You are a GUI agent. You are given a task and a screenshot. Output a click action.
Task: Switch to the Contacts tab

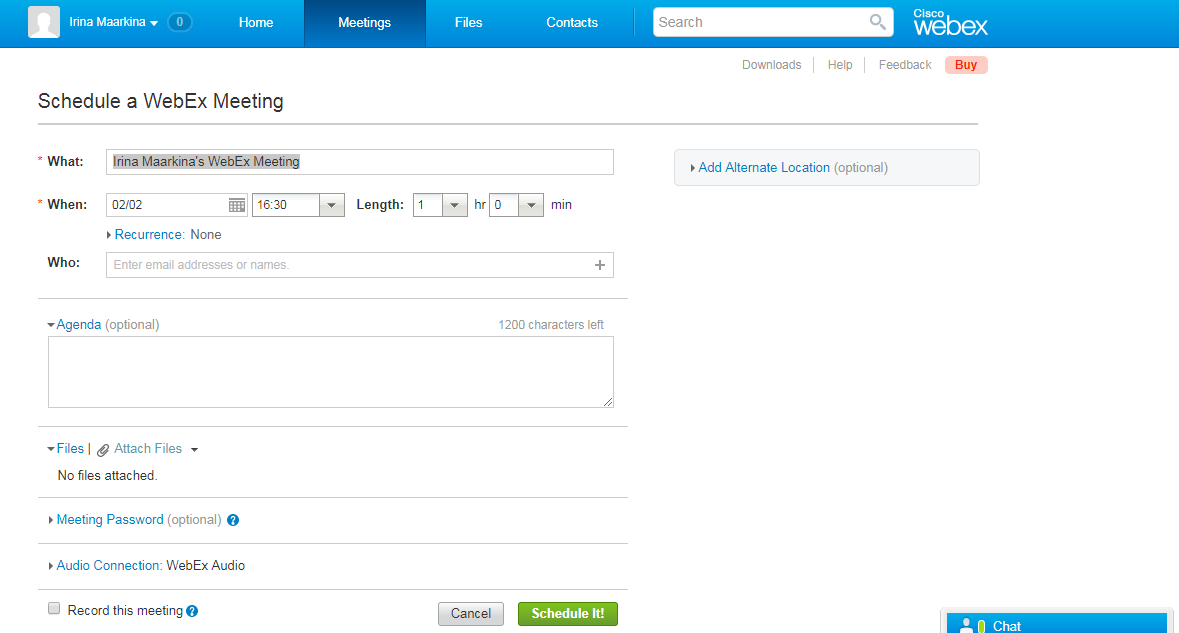click(571, 21)
